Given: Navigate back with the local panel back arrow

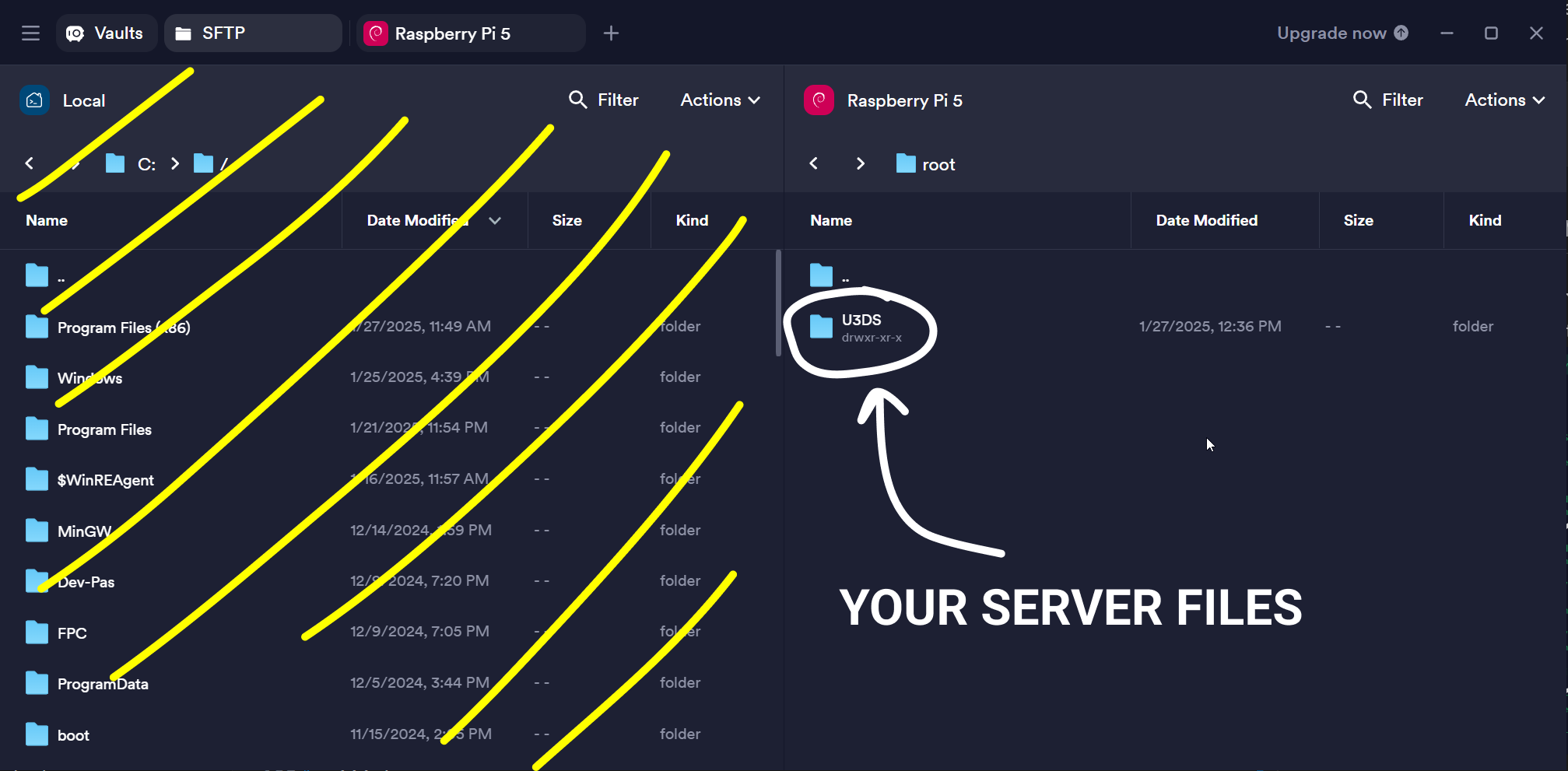Looking at the screenshot, I should coord(30,163).
